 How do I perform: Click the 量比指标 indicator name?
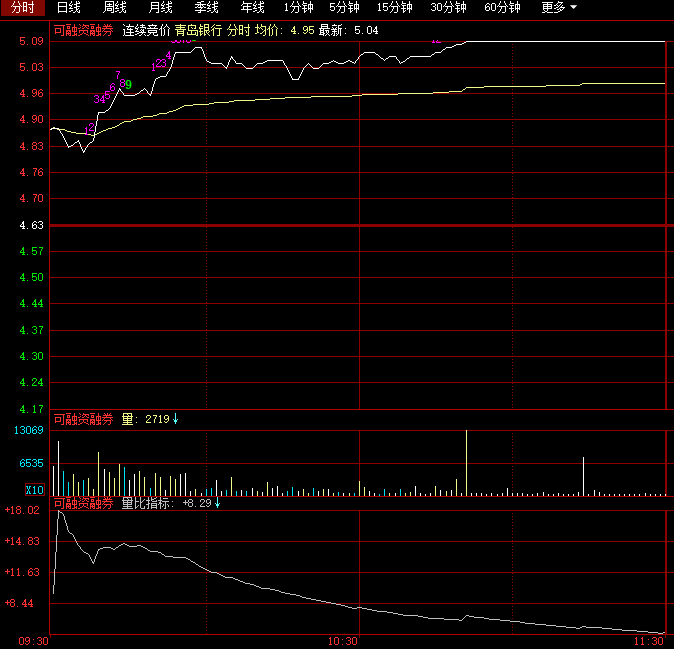147,503
